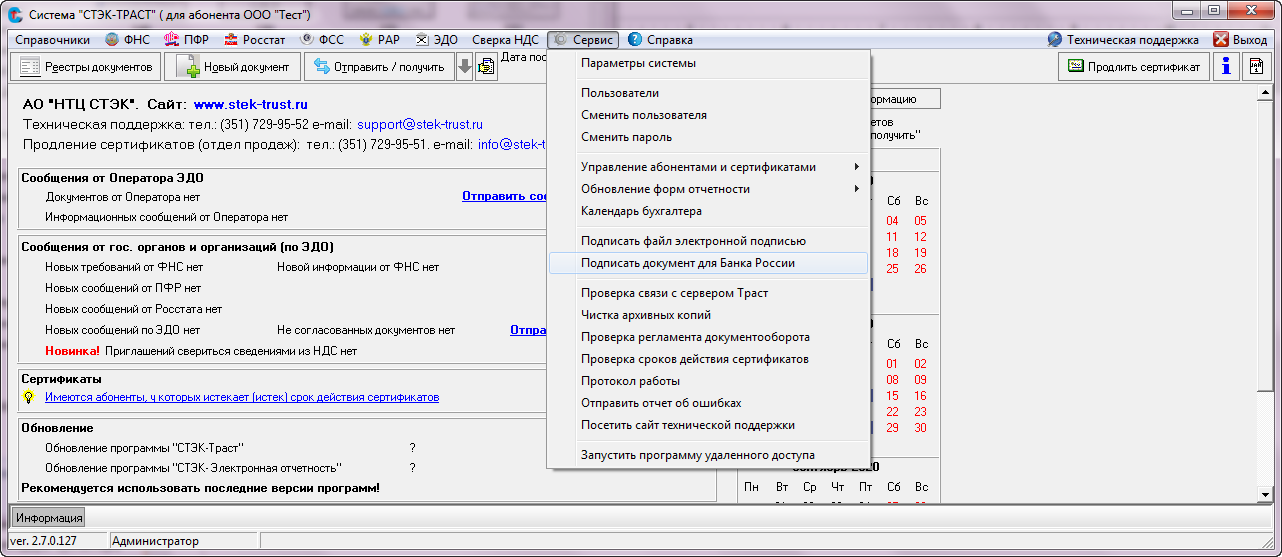Choose Сменить пользователя
The width and height of the screenshot is (1282, 557).
[x=709, y=115]
